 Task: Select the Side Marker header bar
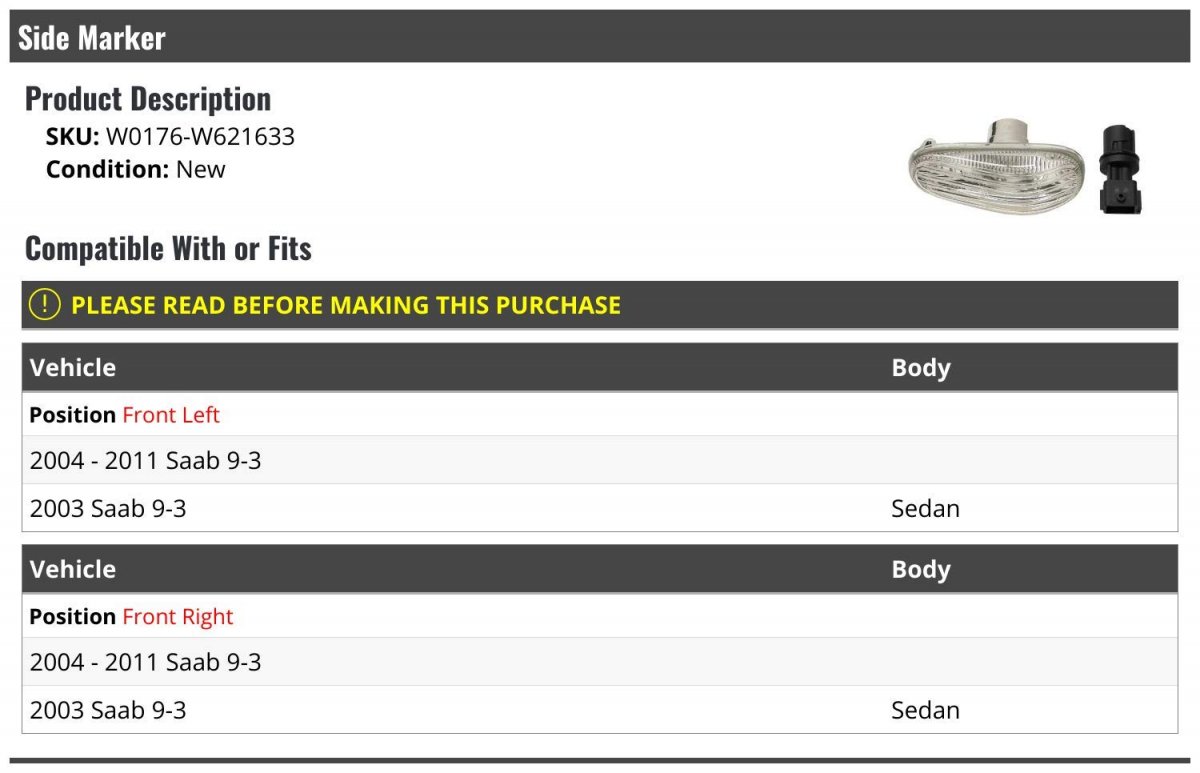tap(600, 37)
